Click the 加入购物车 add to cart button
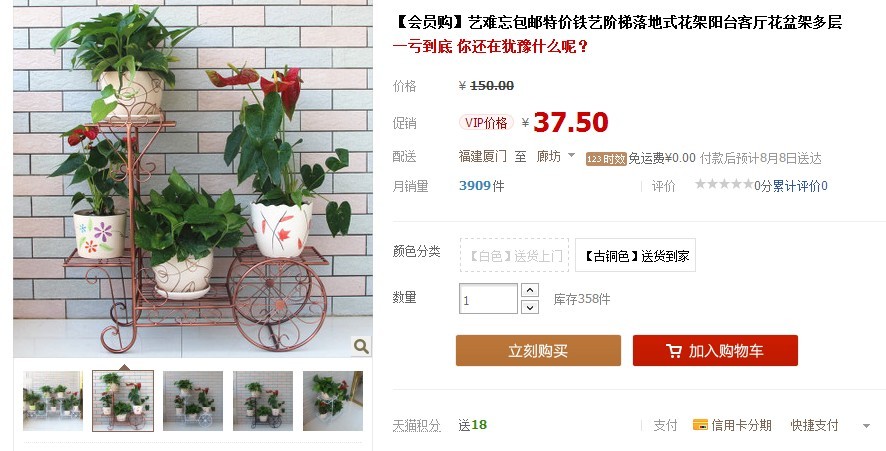 pos(715,350)
